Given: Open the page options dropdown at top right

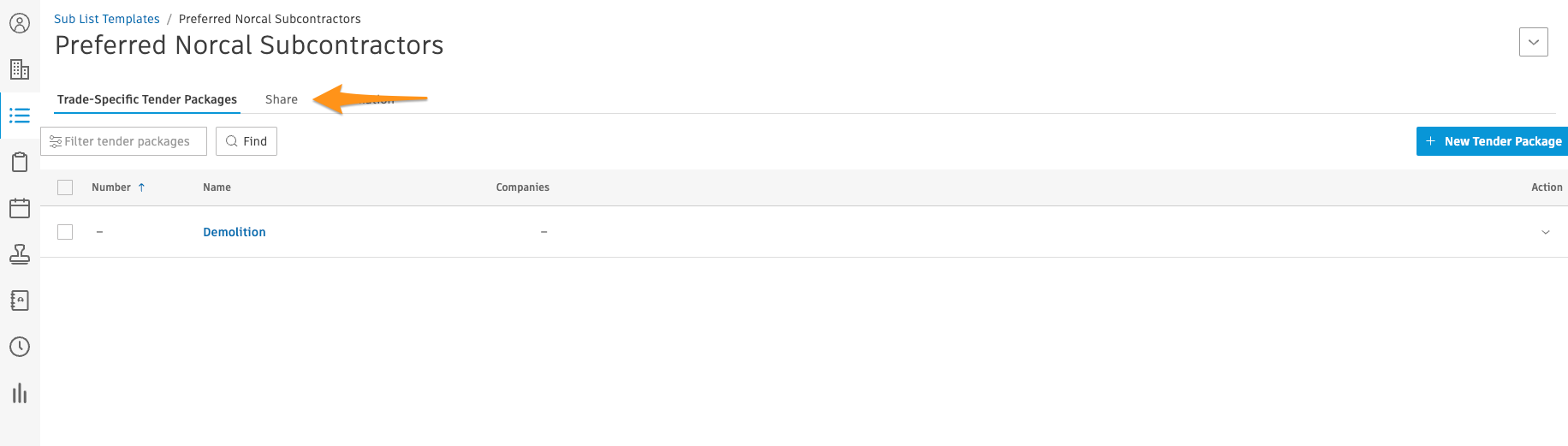Looking at the screenshot, I should click(x=1534, y=42).
